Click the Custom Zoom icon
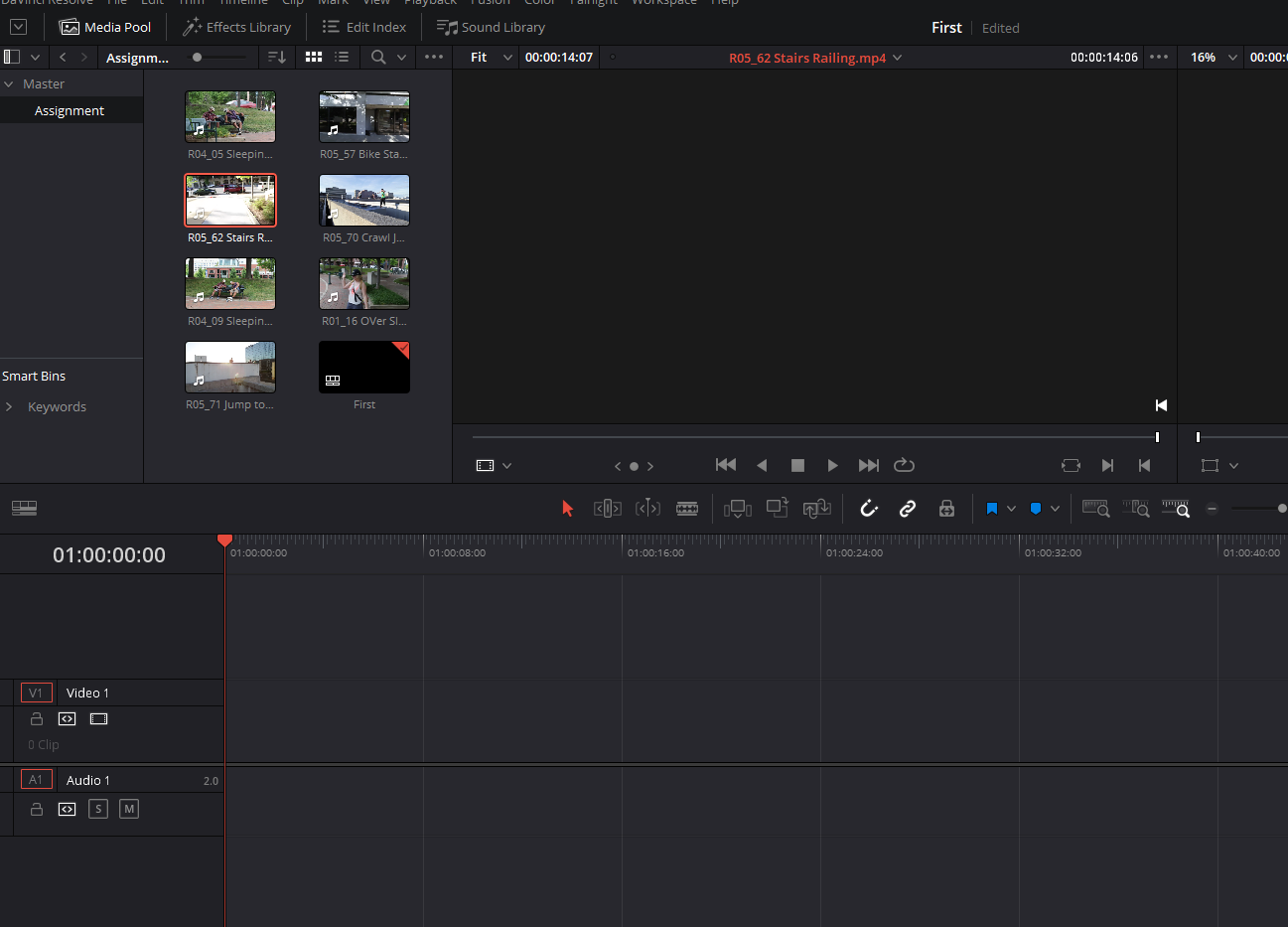The height and width of the screenshot is (927, 1288). pyautogui.click(x=1176, y=509)
